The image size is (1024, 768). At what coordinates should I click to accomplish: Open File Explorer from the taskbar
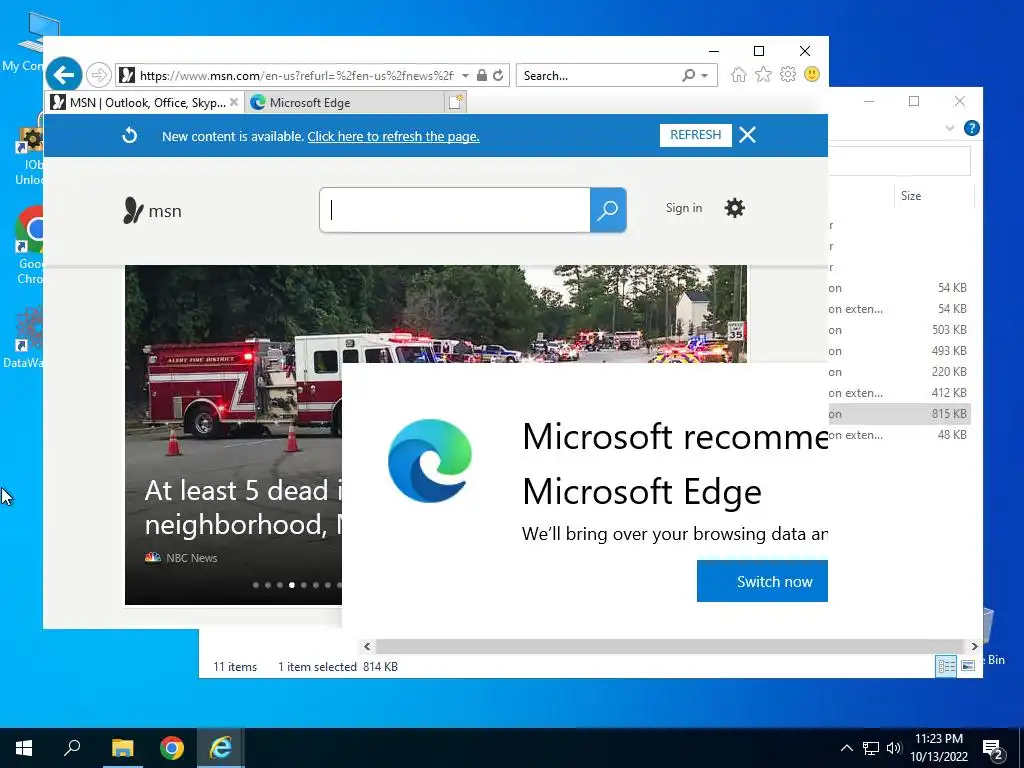(122, 748)
